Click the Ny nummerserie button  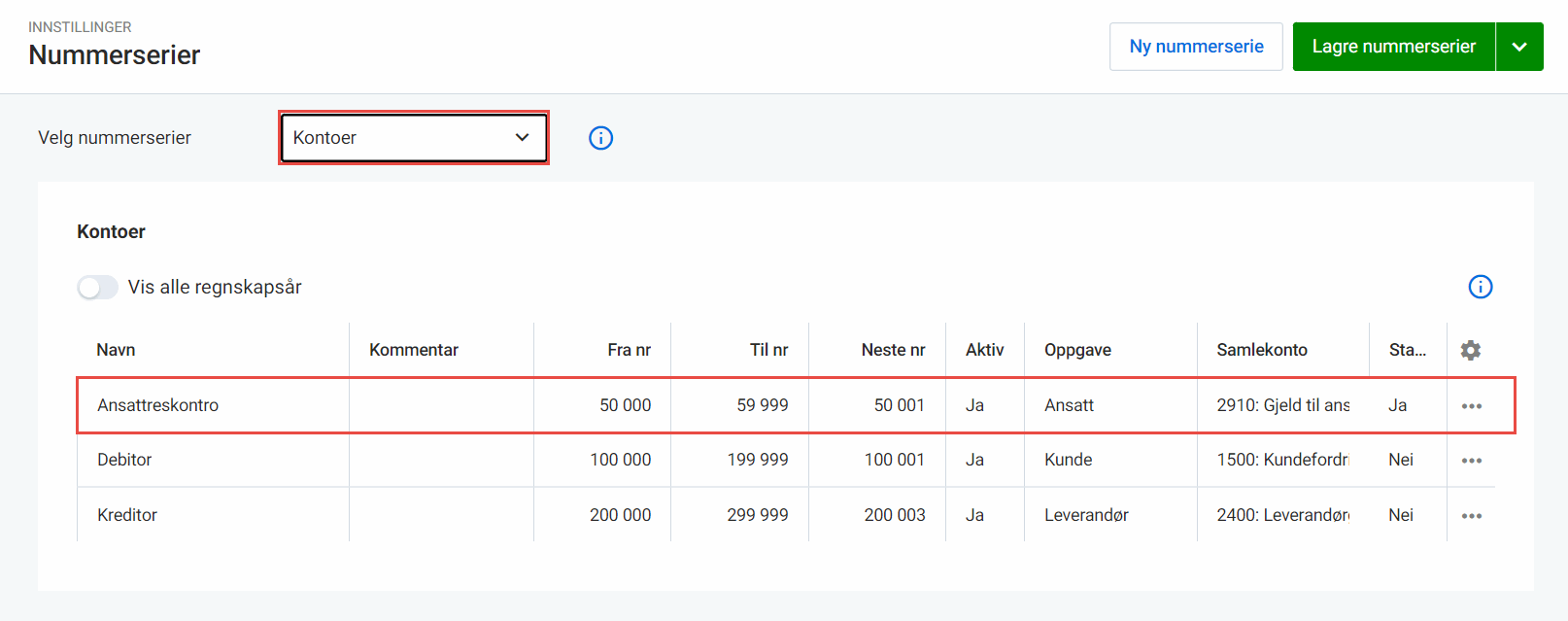pyautogui.click(x=1195, y=47)
